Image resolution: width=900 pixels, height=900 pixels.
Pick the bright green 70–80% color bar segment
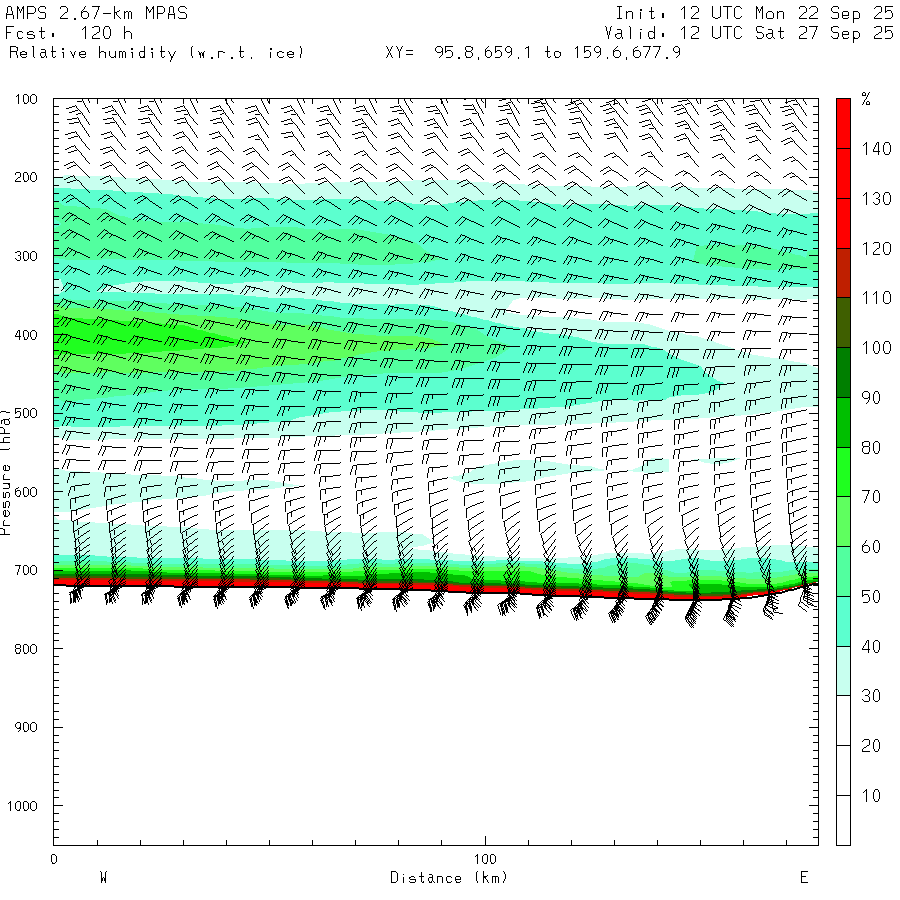843,472
